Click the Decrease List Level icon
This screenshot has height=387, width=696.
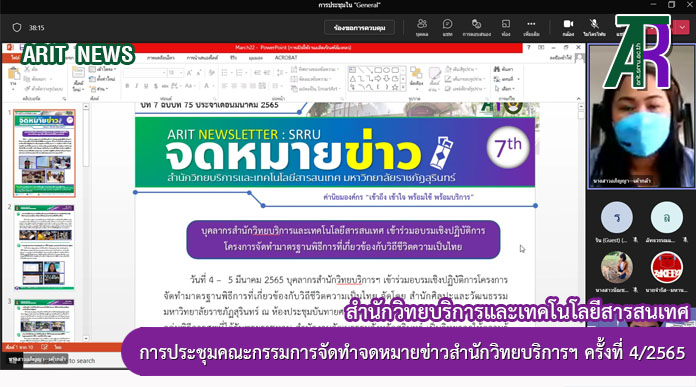(x=257, y=72)
